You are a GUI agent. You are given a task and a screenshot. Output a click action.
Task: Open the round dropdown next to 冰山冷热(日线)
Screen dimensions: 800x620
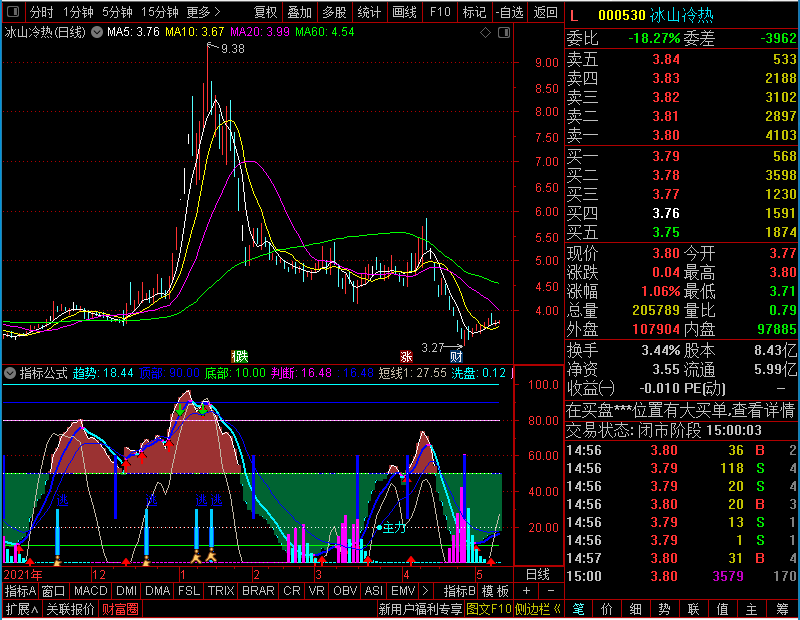coord(96,32)
